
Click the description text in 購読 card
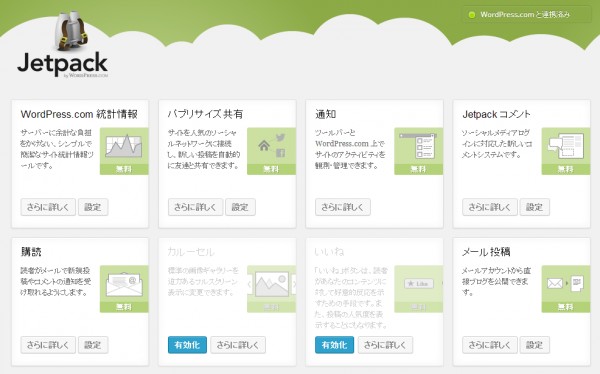(56, 281)
